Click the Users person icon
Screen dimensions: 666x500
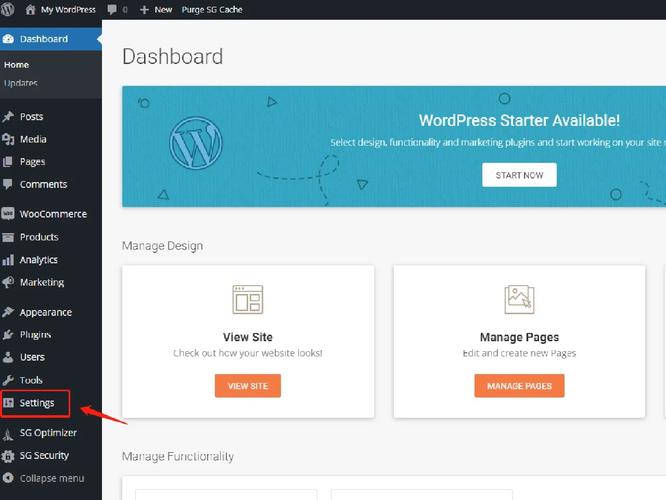pos(8,357)
